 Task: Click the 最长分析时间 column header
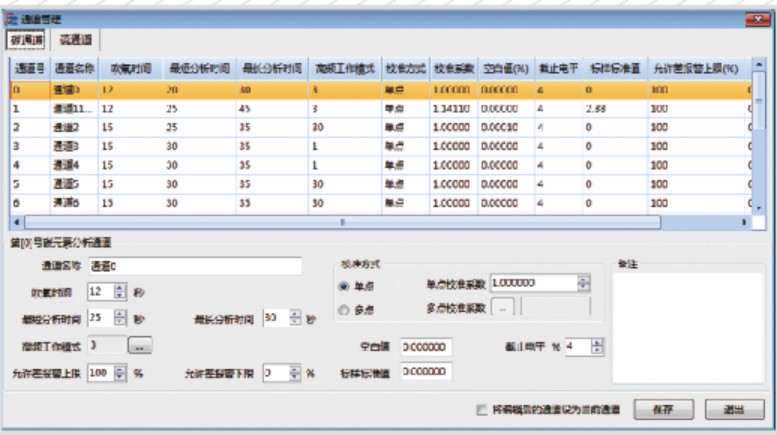272,68
